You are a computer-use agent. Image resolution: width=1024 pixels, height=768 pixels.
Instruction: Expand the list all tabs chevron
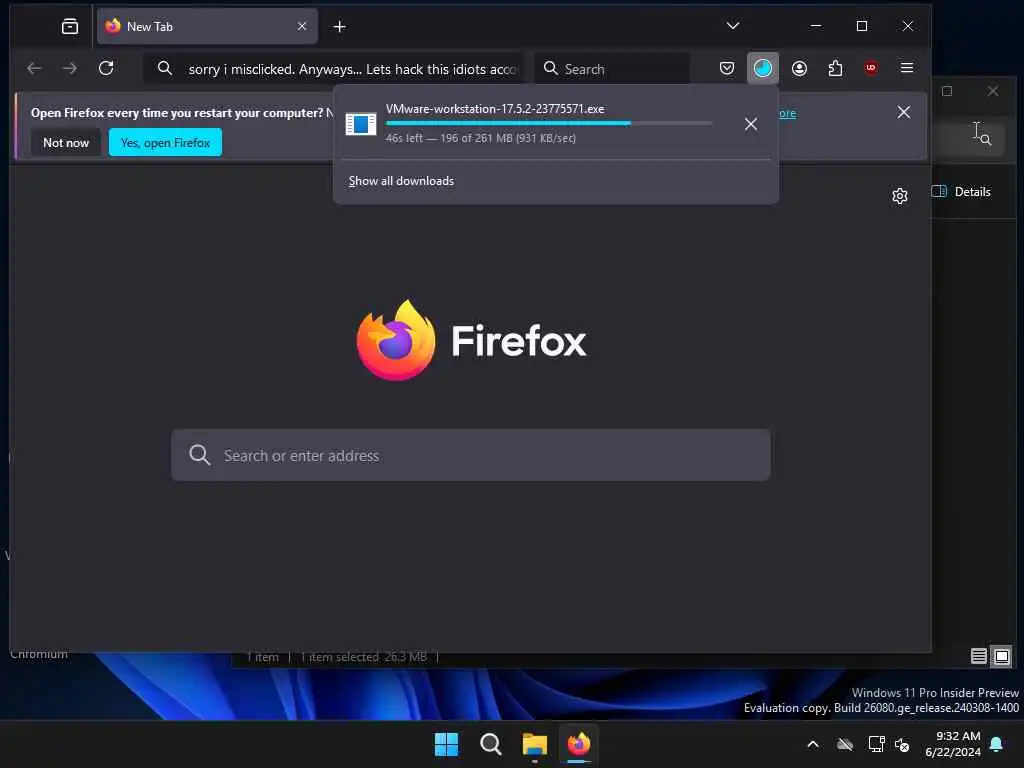[x=733, y=25]
